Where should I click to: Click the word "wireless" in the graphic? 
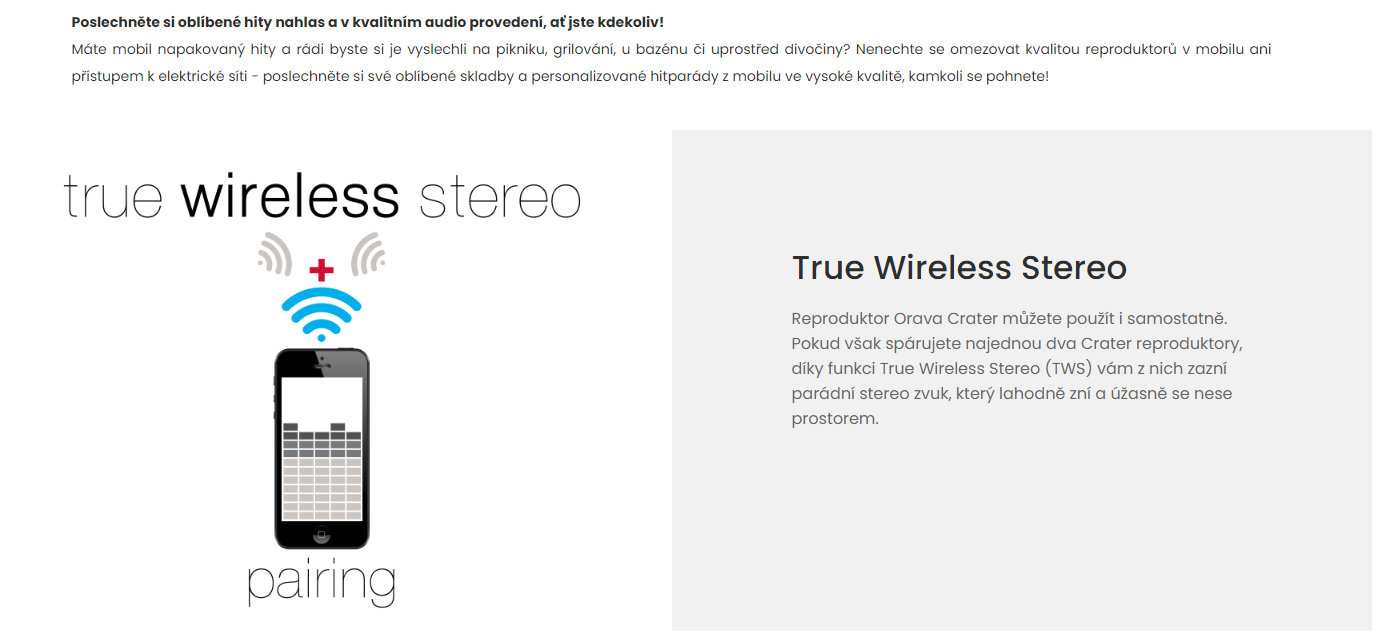pyautogui.click(x=290, y=197)
